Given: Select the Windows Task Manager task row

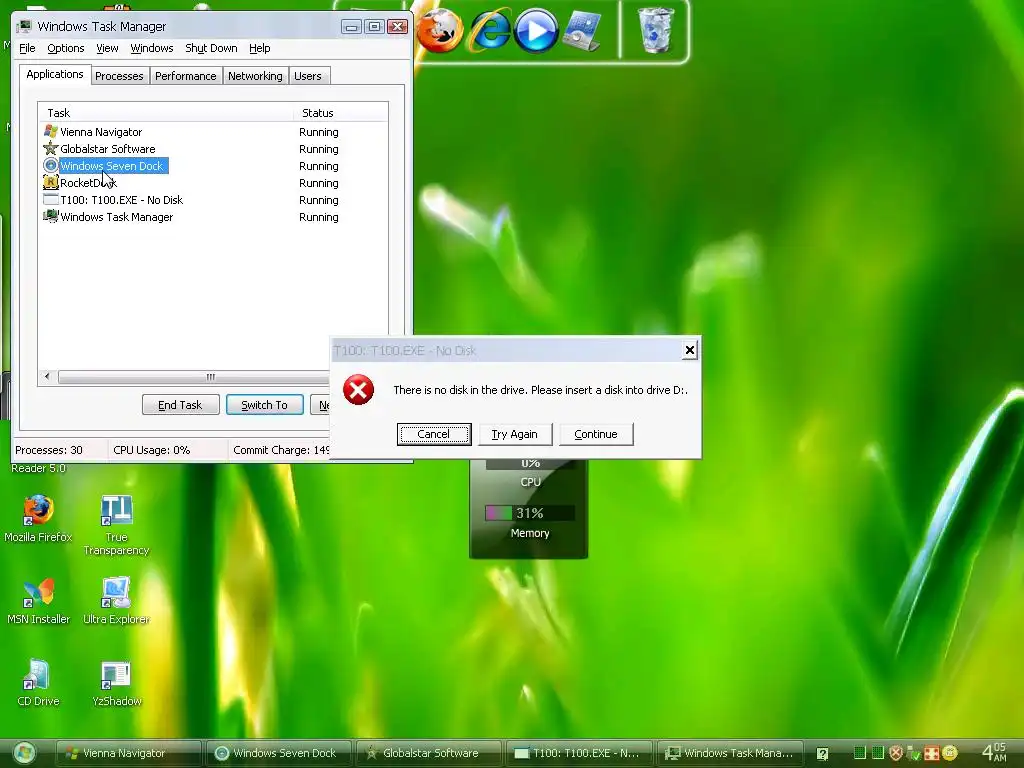Looking at the screenshot, I should pyautogui.click(x=213, y=217).
